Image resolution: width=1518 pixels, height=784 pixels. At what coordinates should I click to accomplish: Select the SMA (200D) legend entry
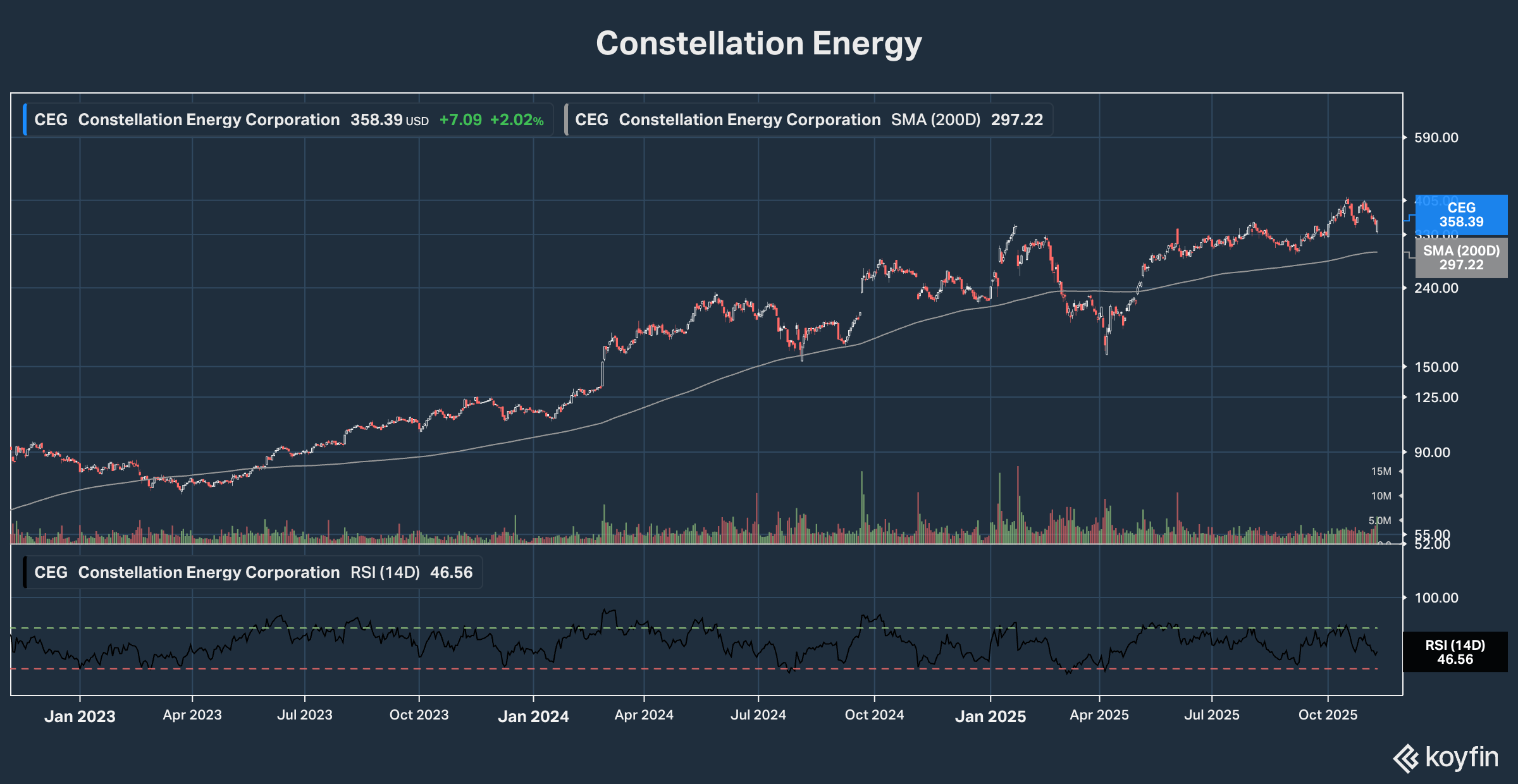(x=809, y=119)
